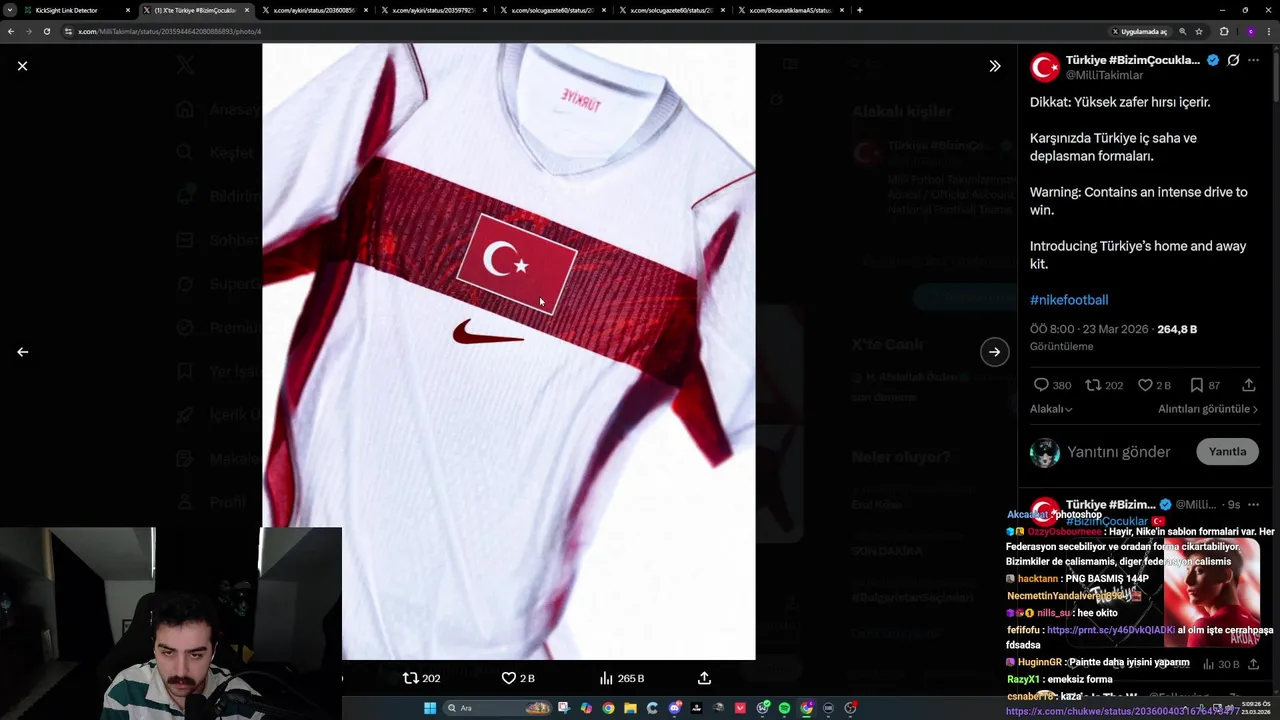Screen dimensions: 1280x720
Task: Switch to x.com/BosunatiklamaAS/status tab
Action: pos(790,10)
